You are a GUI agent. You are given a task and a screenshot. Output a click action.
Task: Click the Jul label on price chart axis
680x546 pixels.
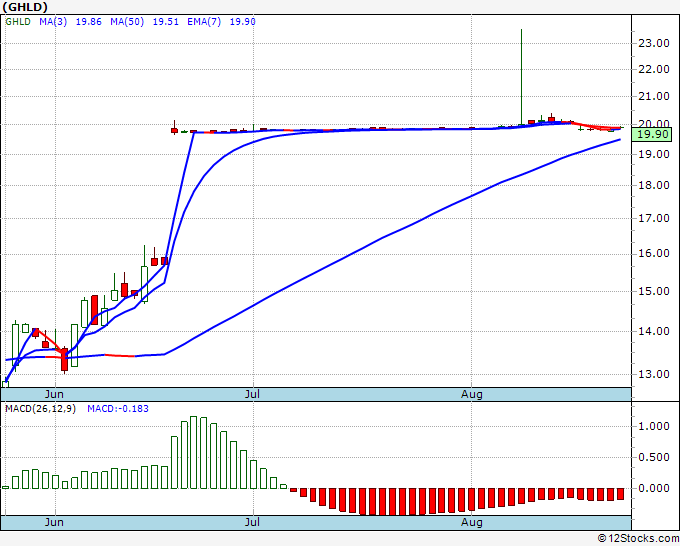pos(252,394)
